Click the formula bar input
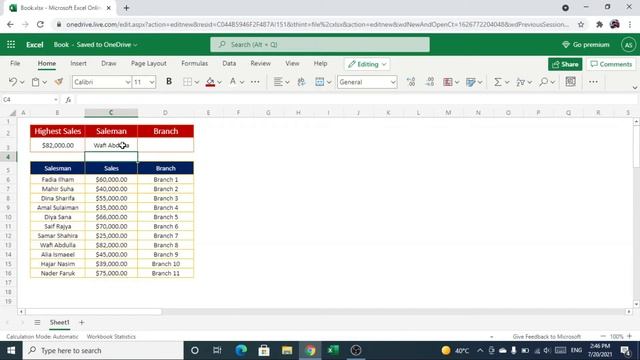Viewport: 640px width, 360px height. coord(356,100)
